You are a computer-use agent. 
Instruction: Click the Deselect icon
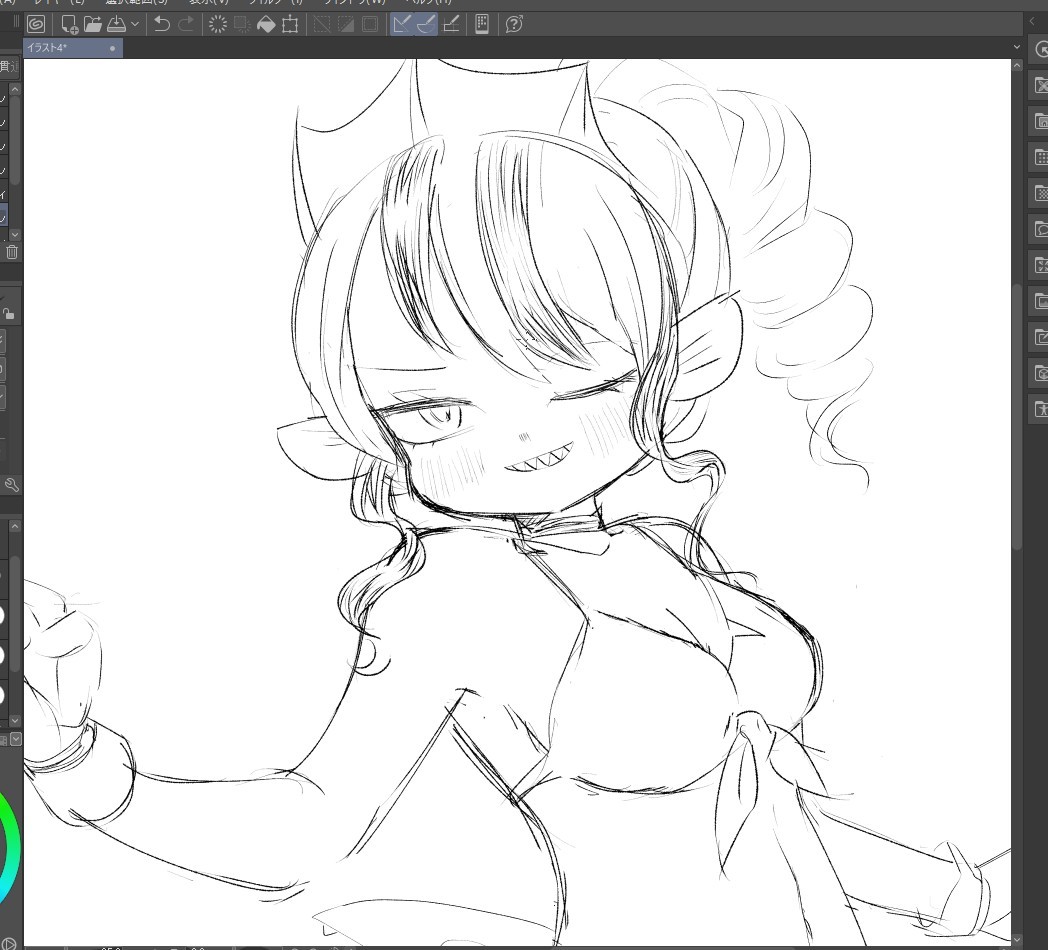click(x=322, y=25)
